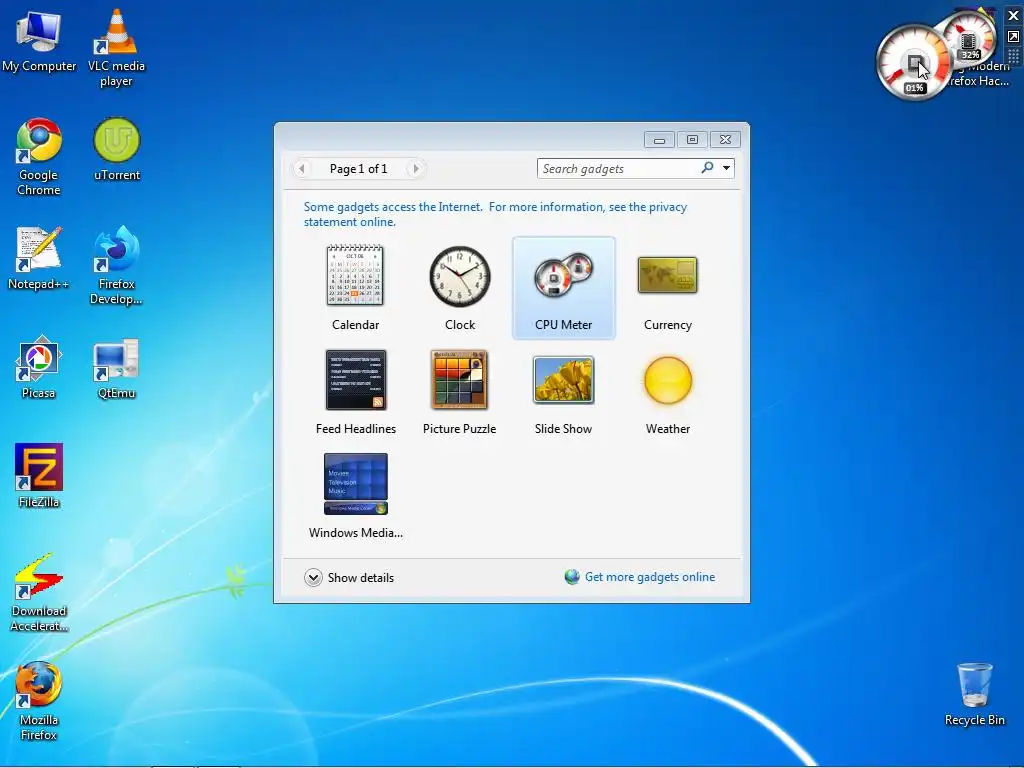Go to the next gadgets page
Screen dimensions: 1024x768
415,168
